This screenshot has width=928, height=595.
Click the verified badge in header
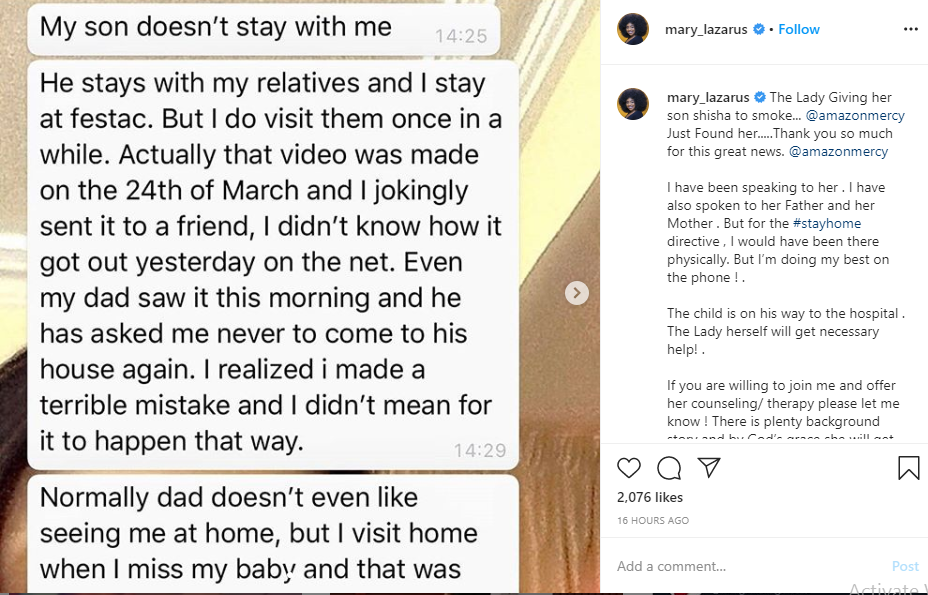(759, 29)
